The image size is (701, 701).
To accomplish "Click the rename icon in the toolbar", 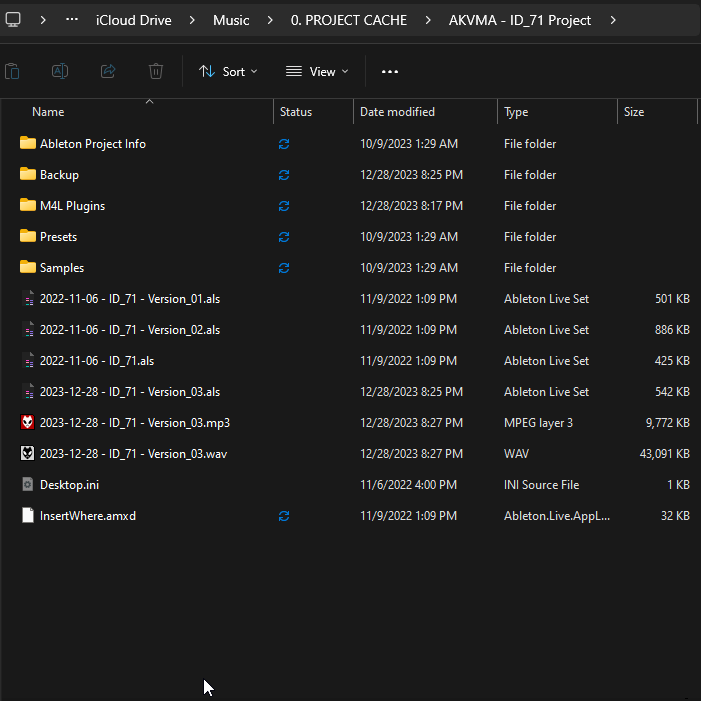I will coord(60,71).
